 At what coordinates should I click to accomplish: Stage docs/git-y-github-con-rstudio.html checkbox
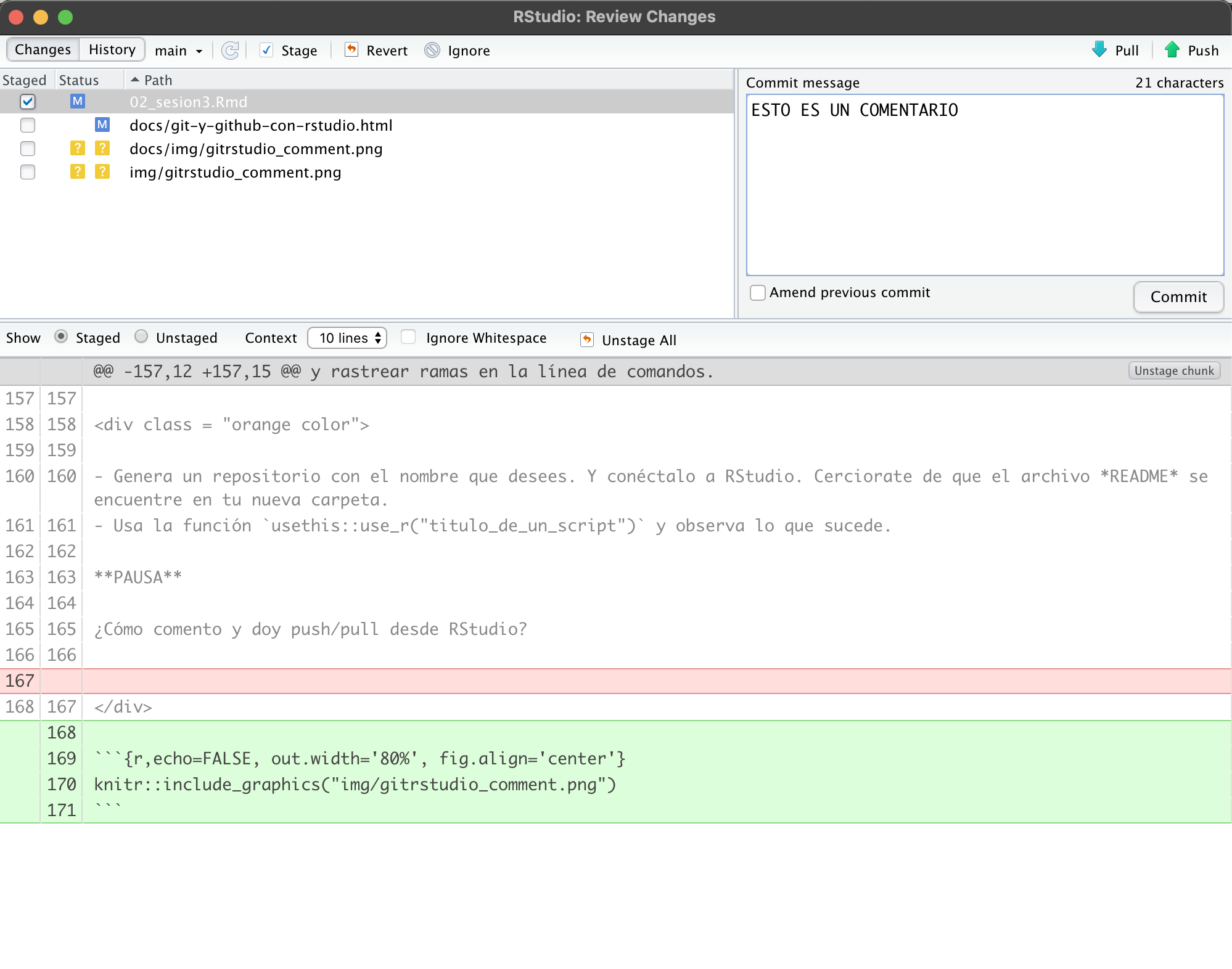click(x=28, y=125)
